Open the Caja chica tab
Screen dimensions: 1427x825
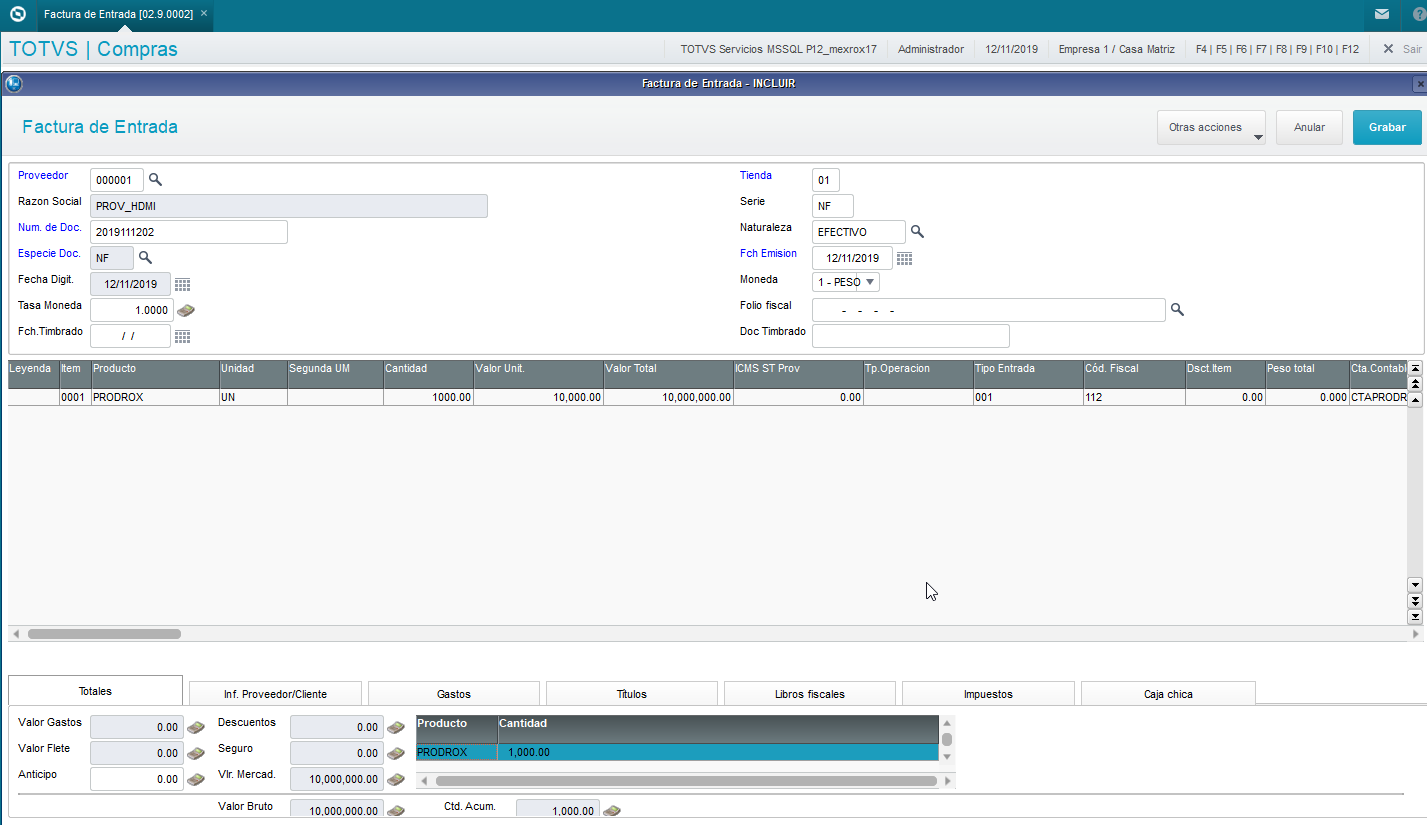click(1168, 694)
